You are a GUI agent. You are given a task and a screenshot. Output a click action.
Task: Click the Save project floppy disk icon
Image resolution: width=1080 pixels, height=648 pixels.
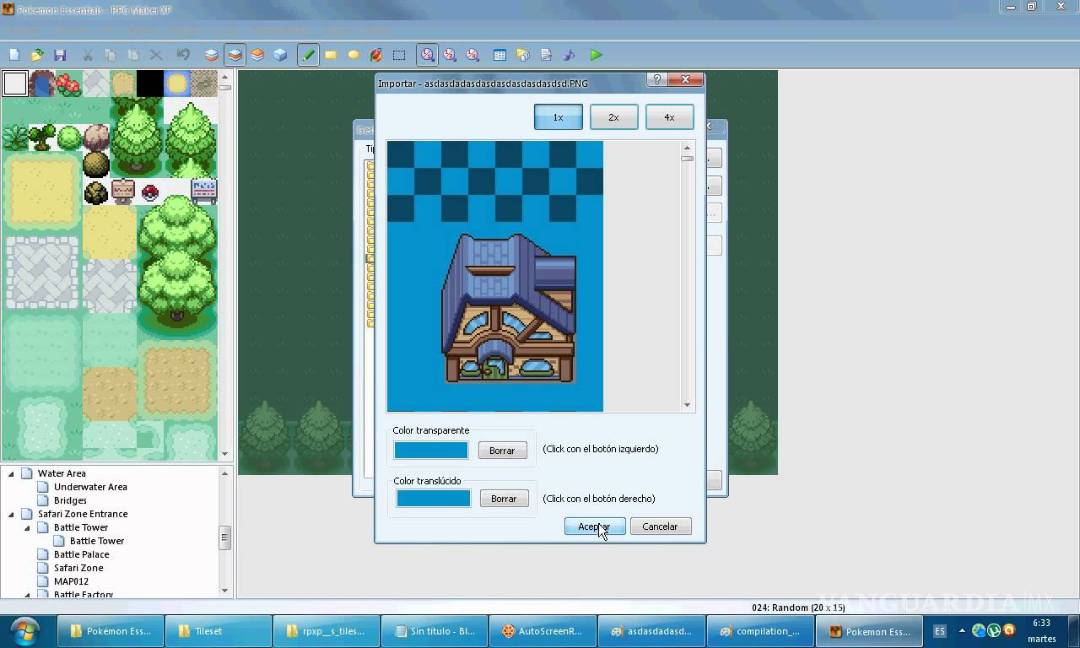[60, 55]
